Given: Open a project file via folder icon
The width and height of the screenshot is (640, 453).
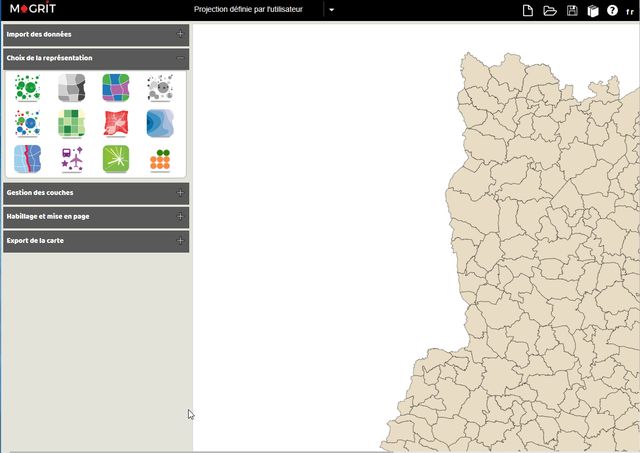Looking at the screenshot, I should 550,10.
